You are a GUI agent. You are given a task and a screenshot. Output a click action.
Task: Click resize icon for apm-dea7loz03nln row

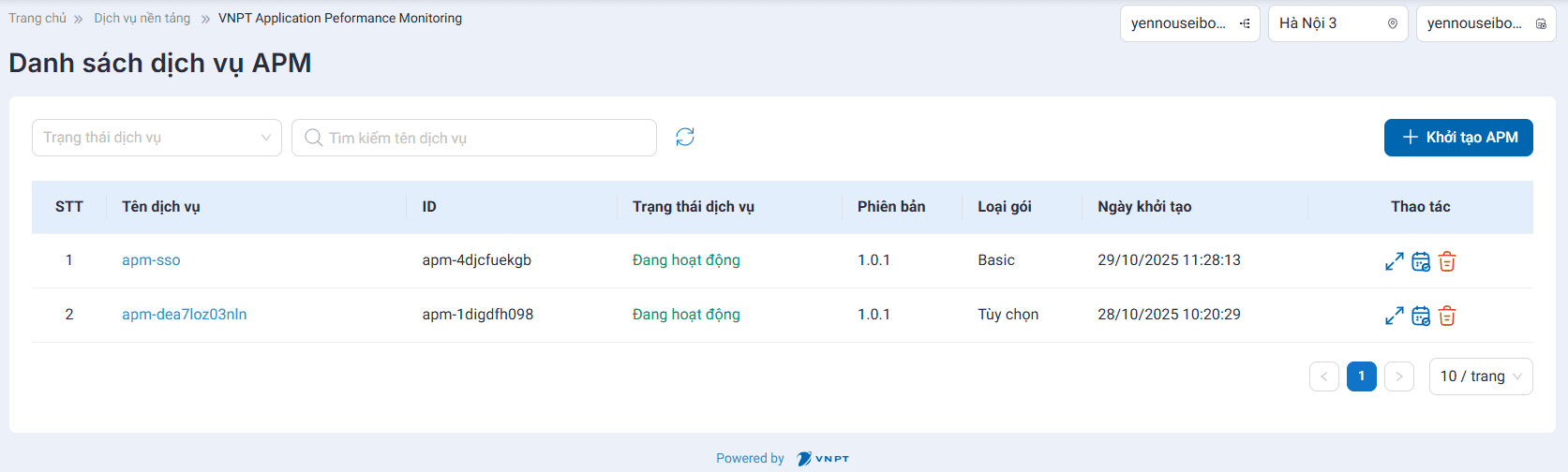1395,316
